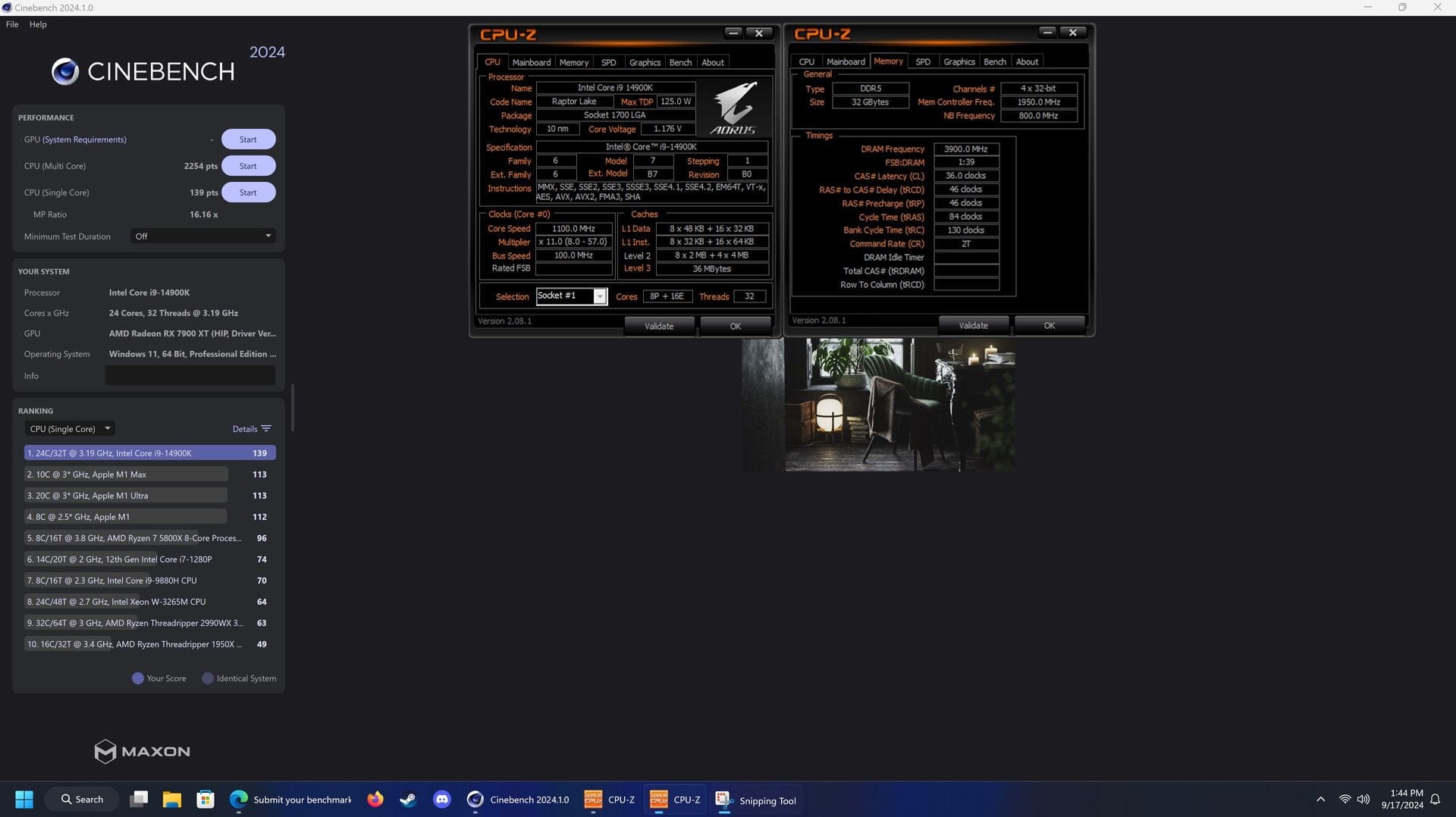Screen dimensions: 1456x817
Task: Open Wi-Fi network settings in tray
Action: coord(1345,800)
